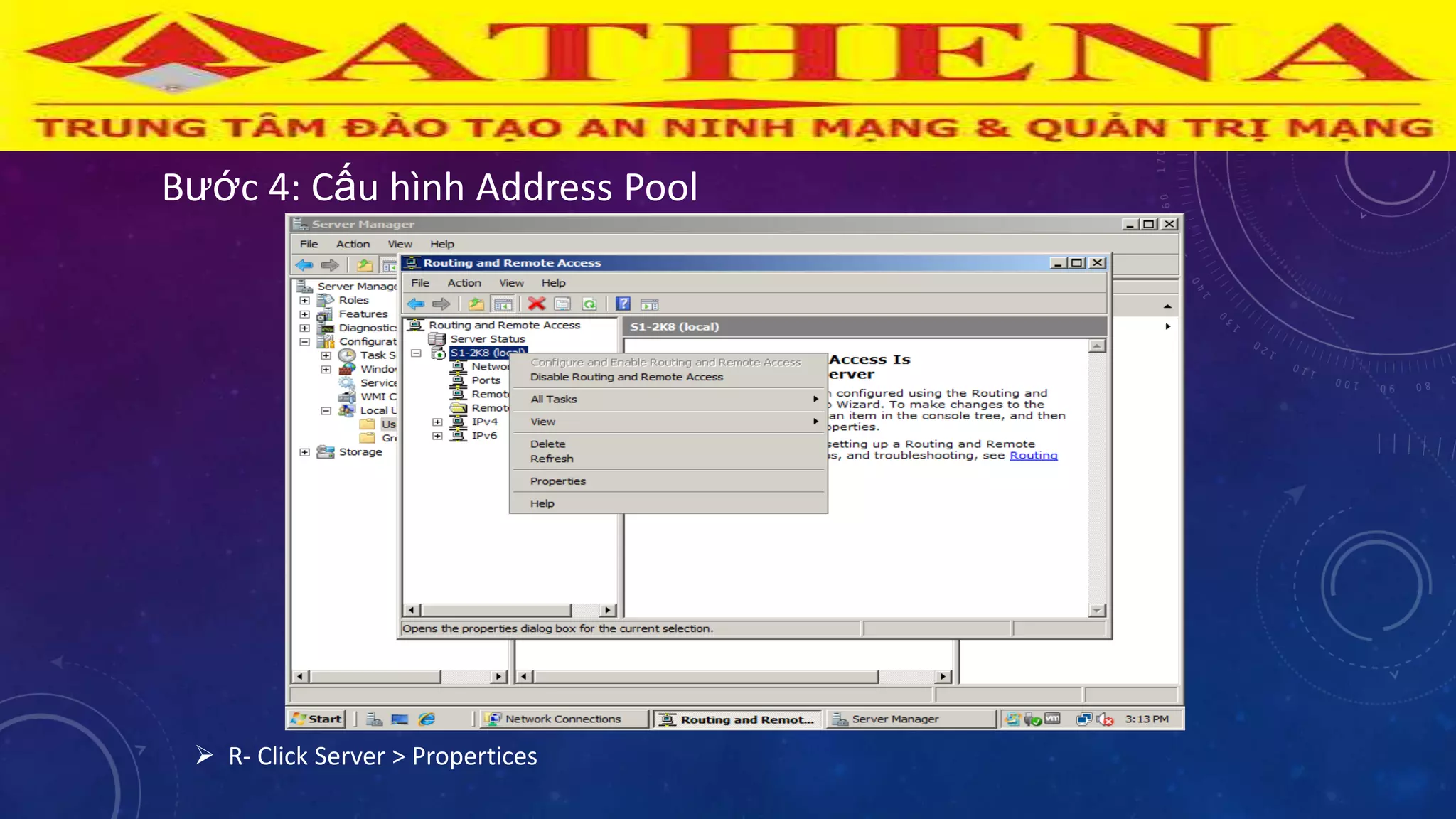Select Ports in the routing tree
The height and width of the screenshot is (819, 1456).
(x=486, y=380)
